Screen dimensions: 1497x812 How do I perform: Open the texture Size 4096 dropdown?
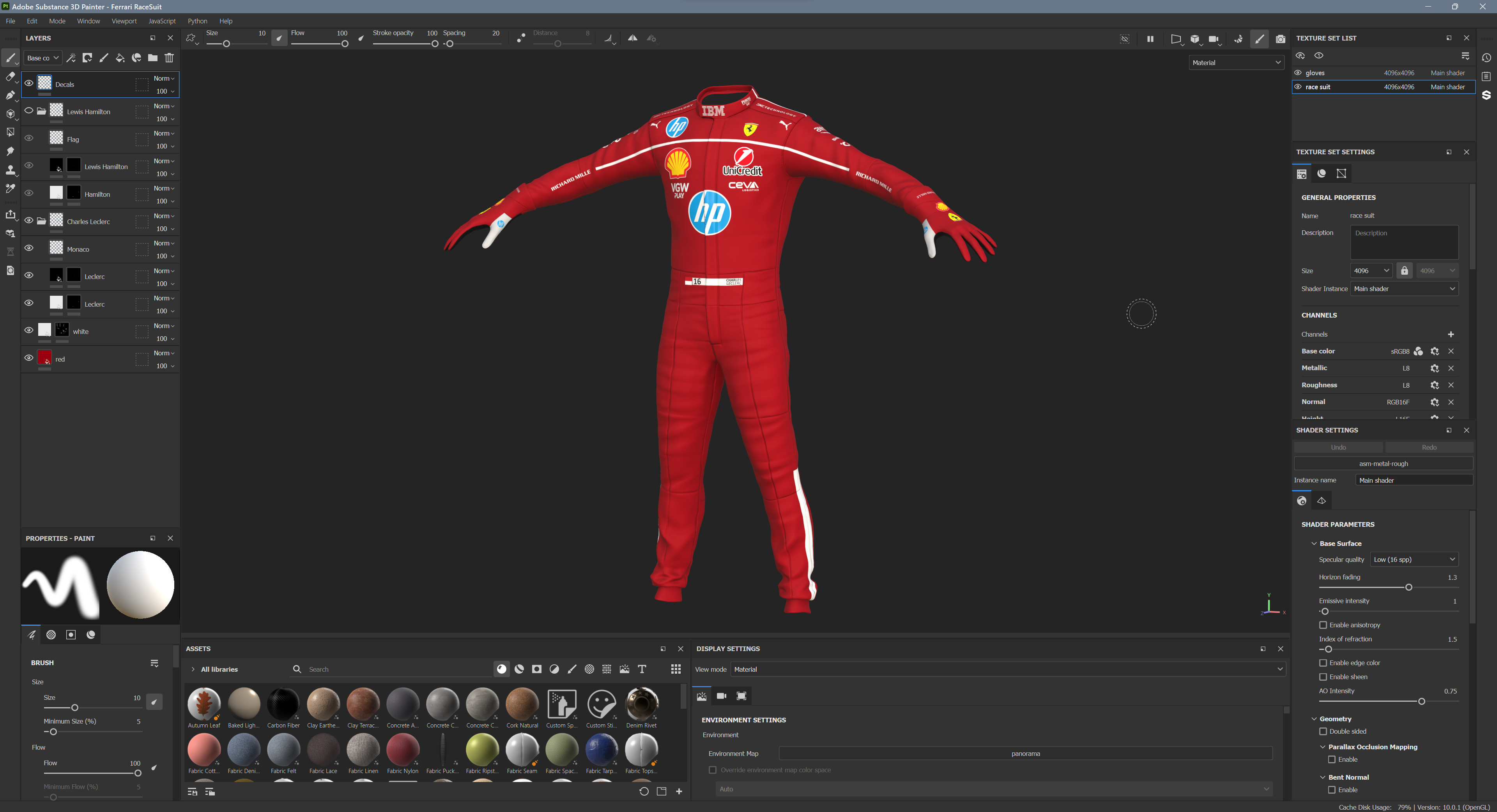[x=1371, y=271]
